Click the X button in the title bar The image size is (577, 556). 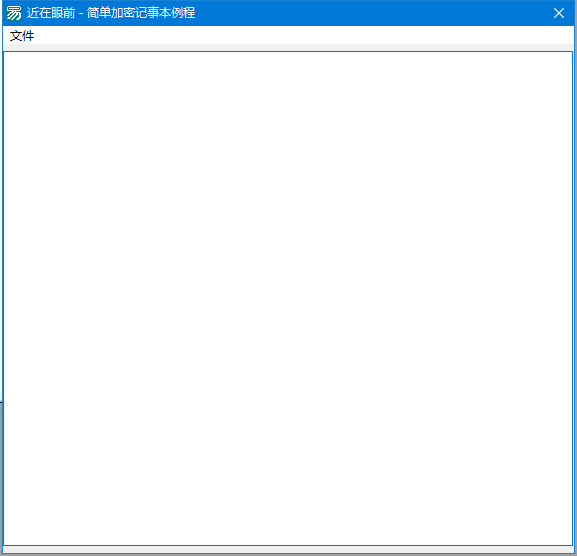pos(559,13)
